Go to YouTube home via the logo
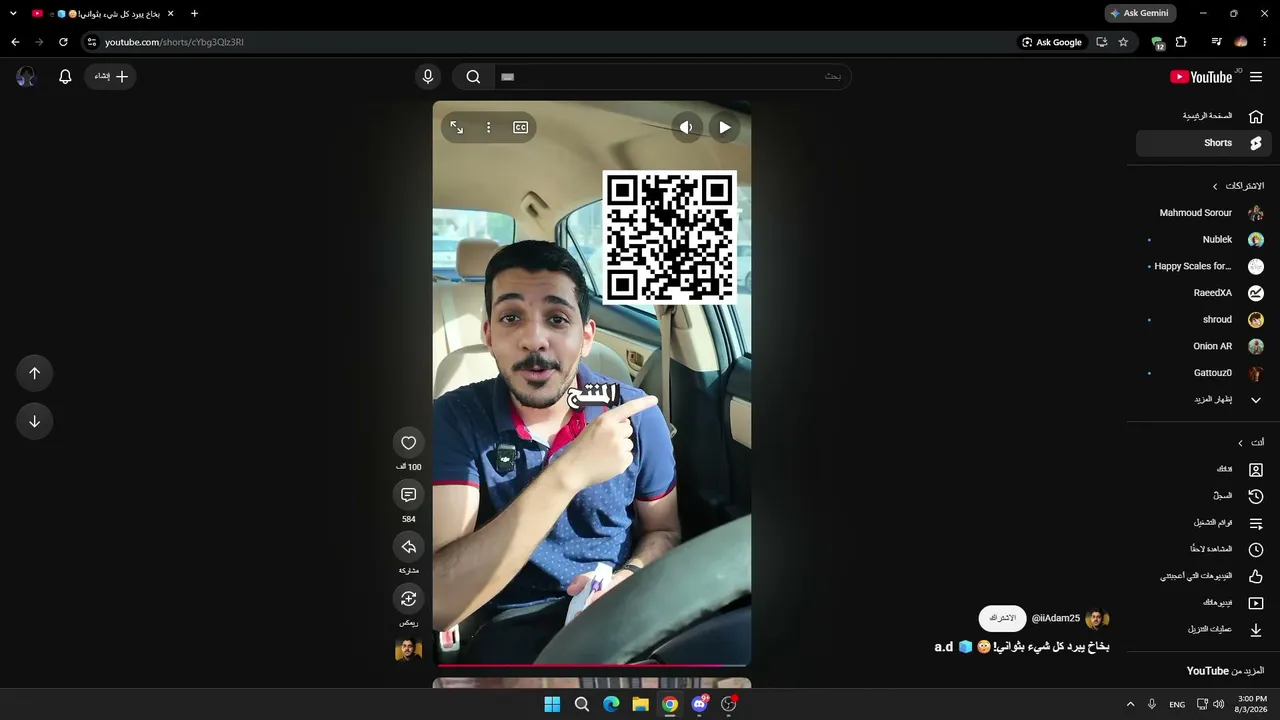 (1201, 77)
